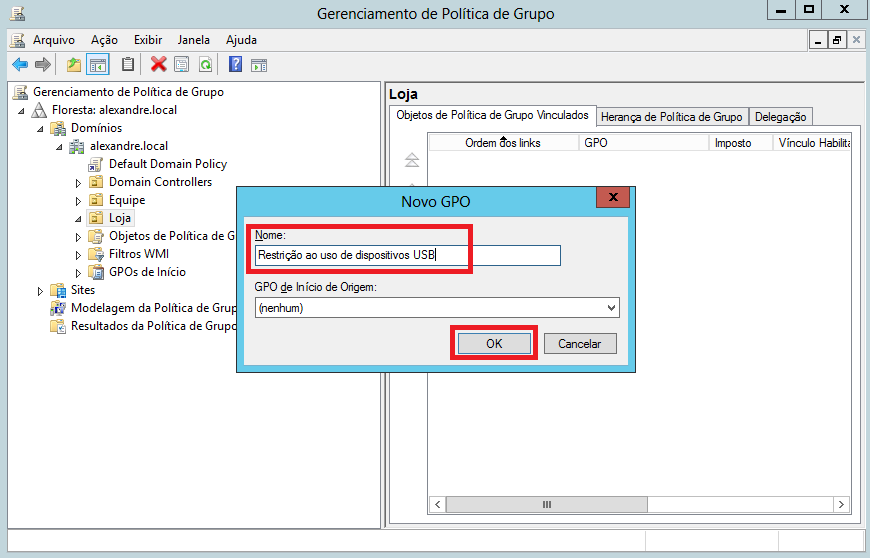Click the Floresta forest icon
The image size is (870, 558).
(x=38, y=110)
